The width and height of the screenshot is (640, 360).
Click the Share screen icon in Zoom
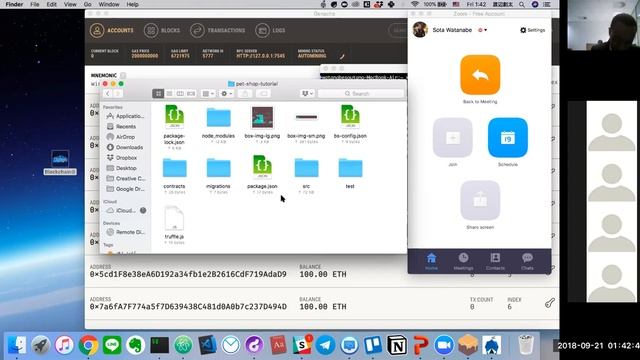pos(480,200)
